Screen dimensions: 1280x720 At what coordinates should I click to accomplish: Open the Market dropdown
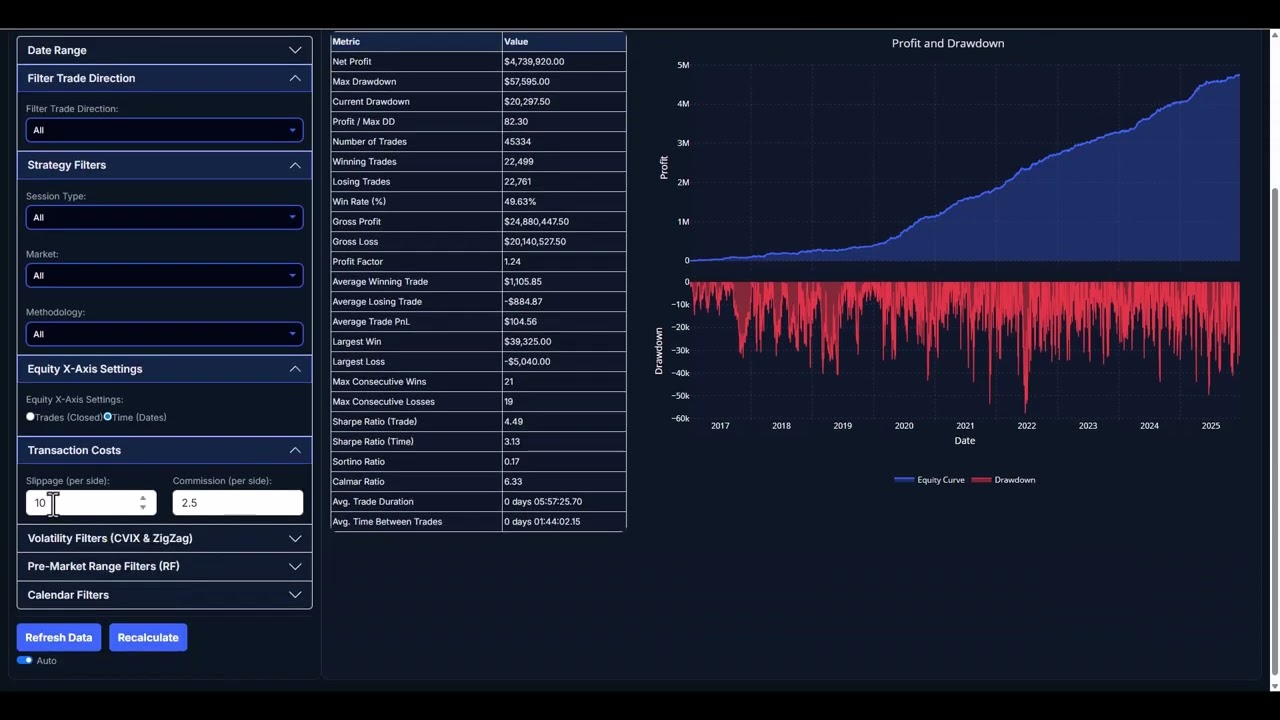164,275
